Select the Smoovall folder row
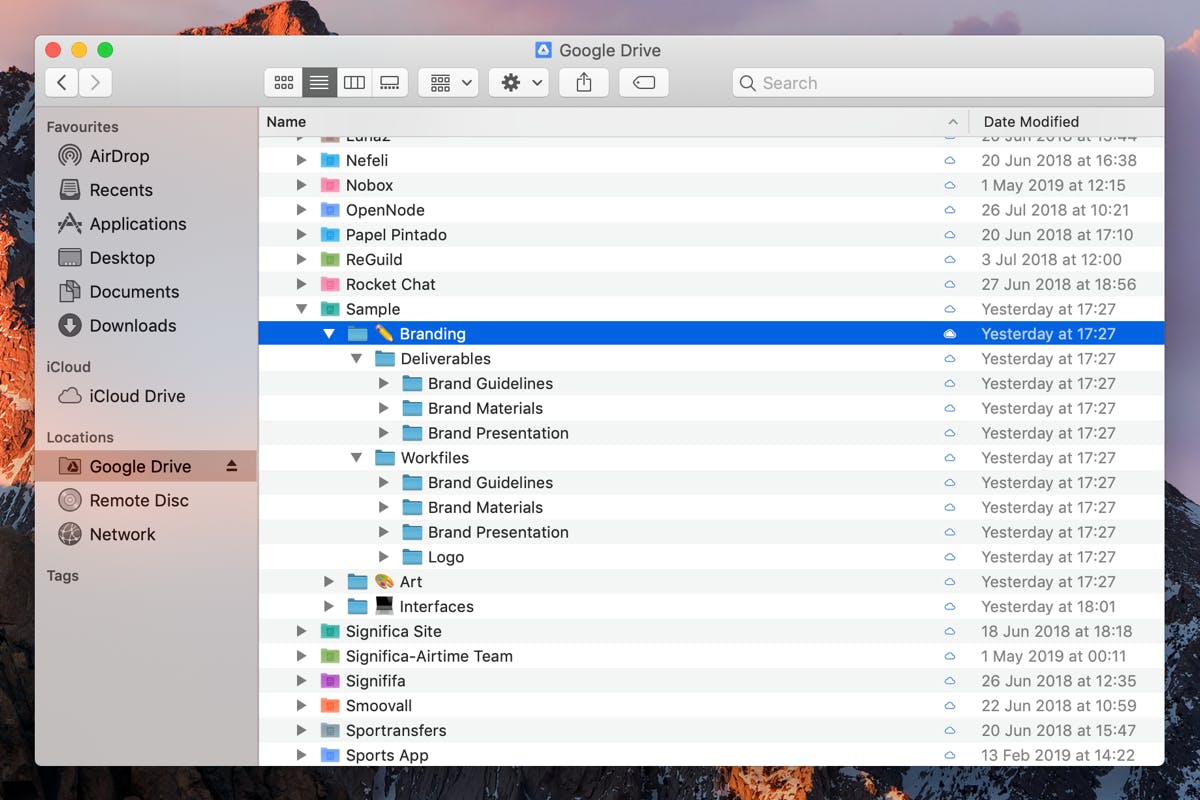The height and width of the screenshot is (800, 1200). tap(711, 706)
